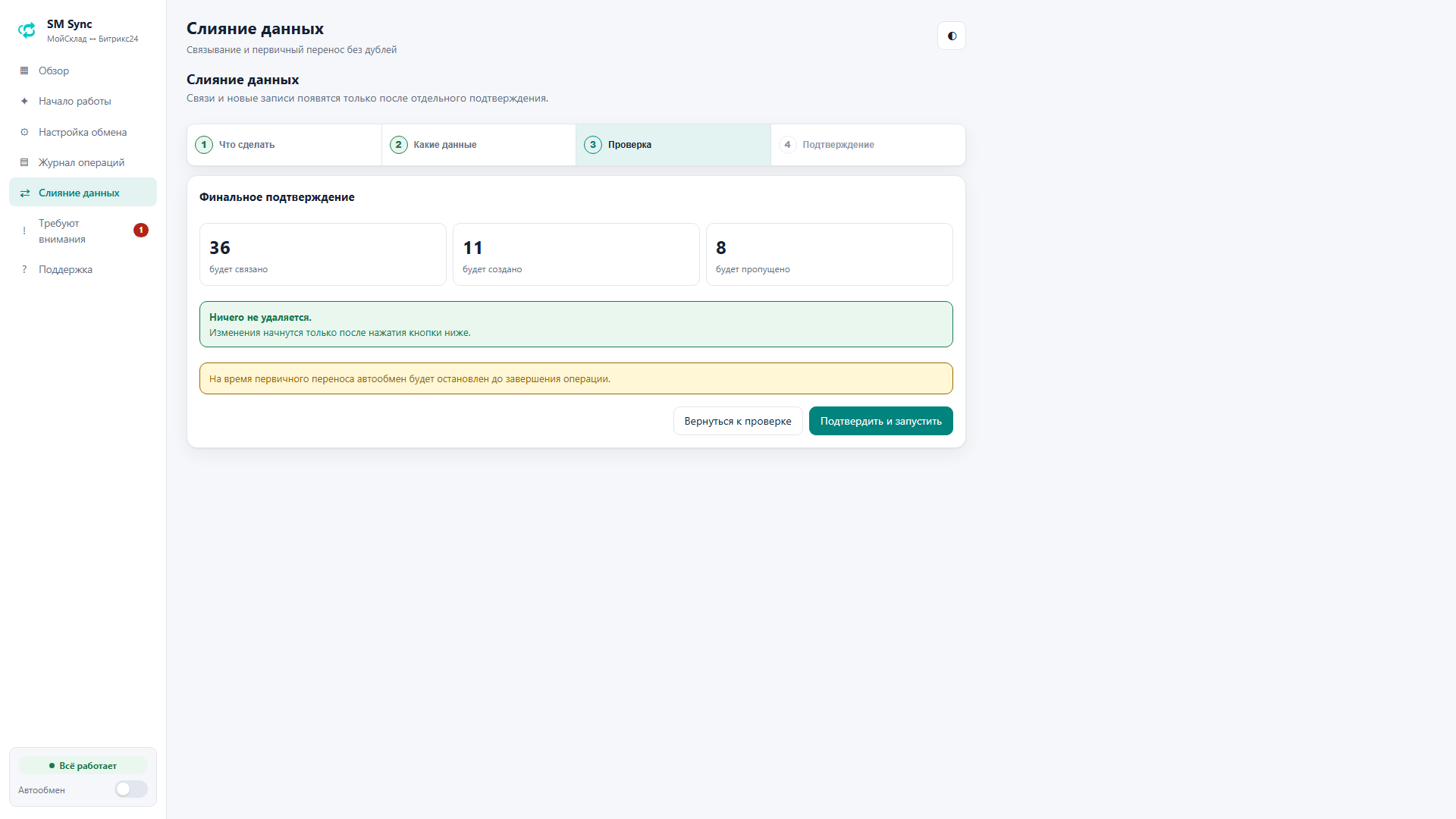Open the Требуют внимания section
The height and width of the screenshot is (819, 1456).
point(83,231)
